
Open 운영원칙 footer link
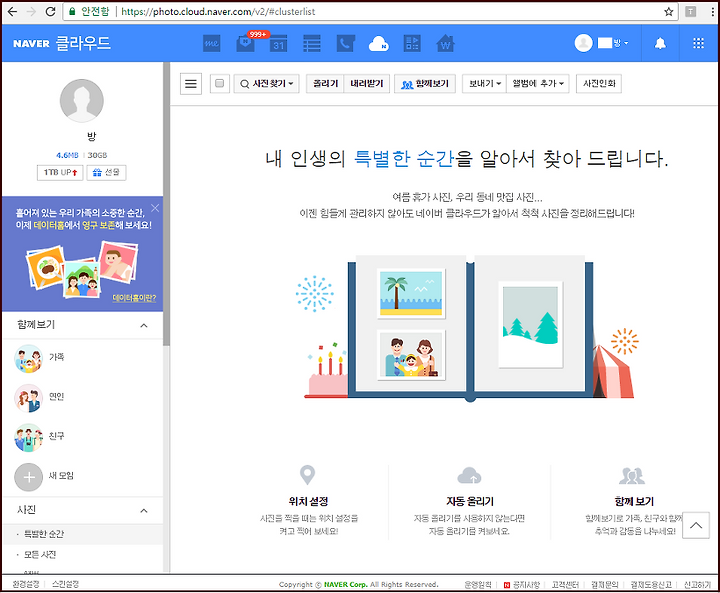point(478,585)
